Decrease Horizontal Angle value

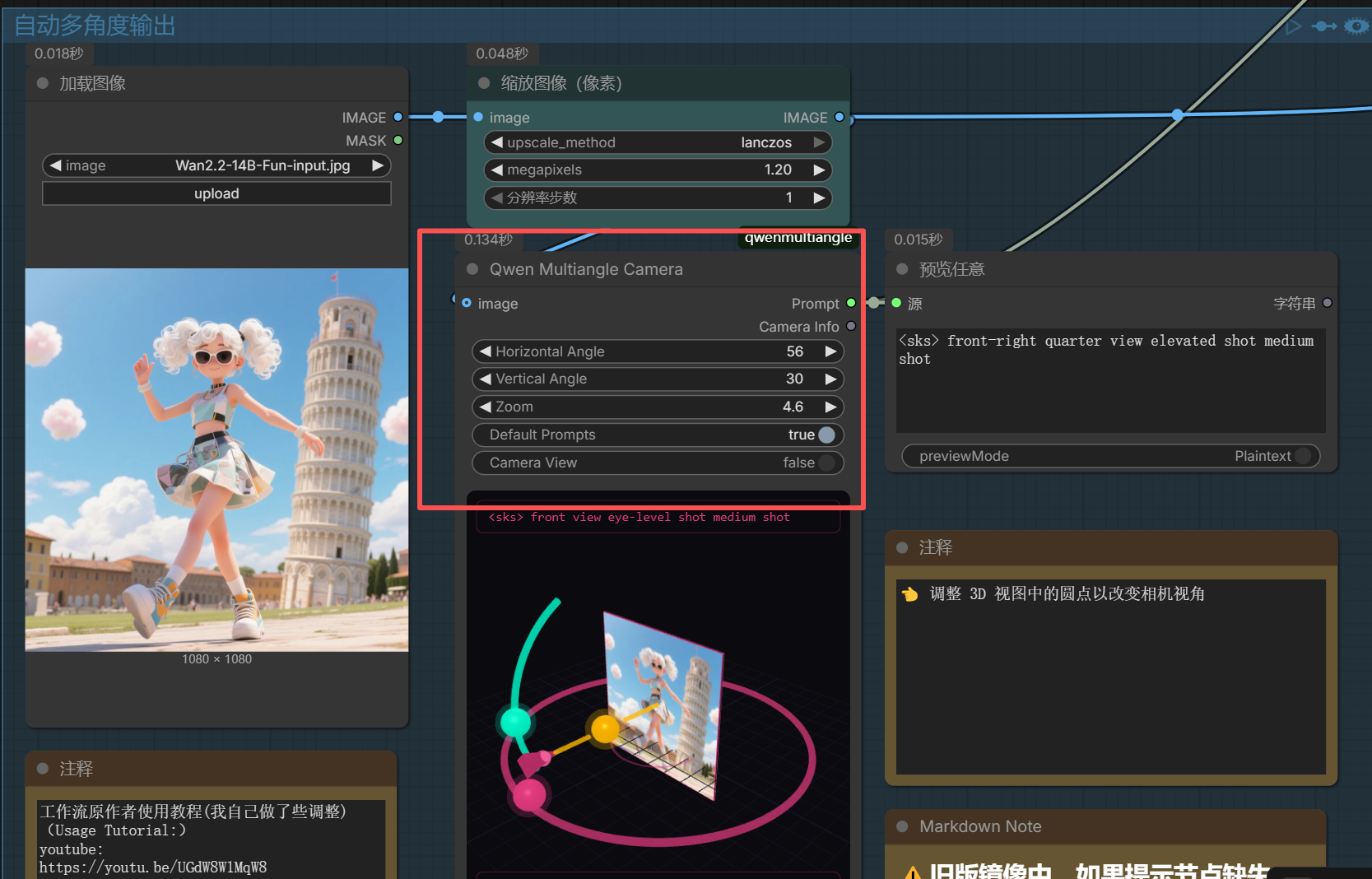point(485,351)
